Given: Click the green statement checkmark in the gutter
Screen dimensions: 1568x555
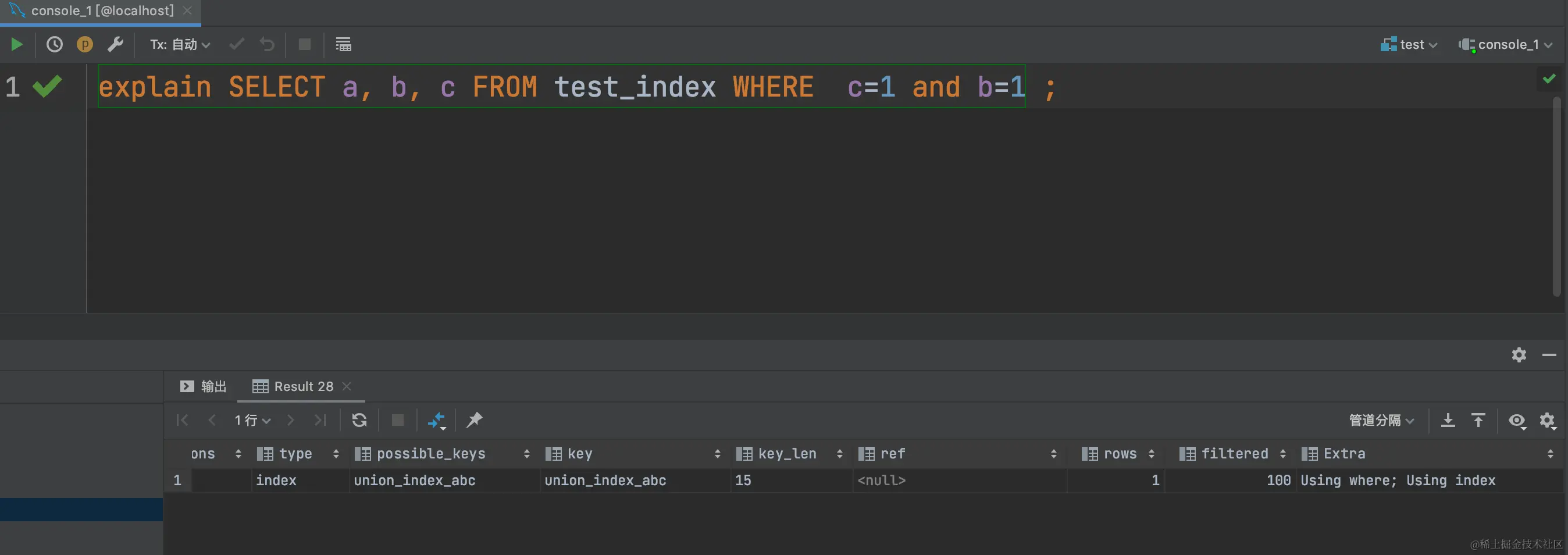Looking at the screenshot, I should click(47, 87).
